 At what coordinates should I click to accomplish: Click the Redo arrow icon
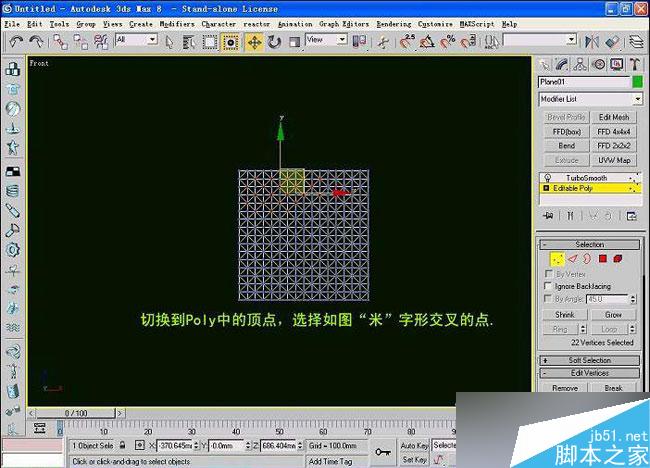[36, 41]
